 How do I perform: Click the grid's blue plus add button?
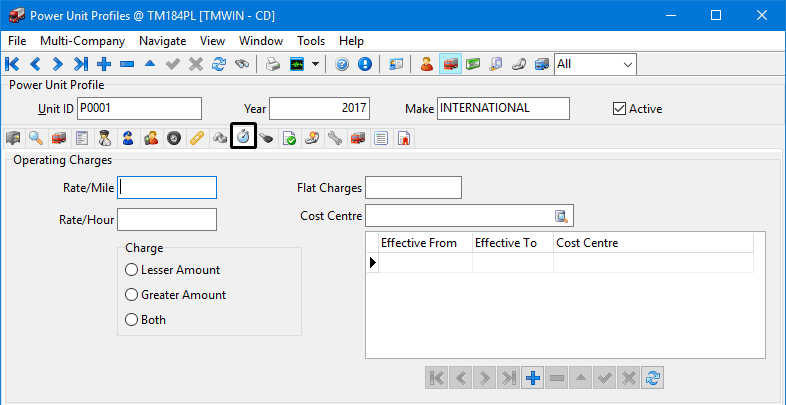click(x=533, y=378)
